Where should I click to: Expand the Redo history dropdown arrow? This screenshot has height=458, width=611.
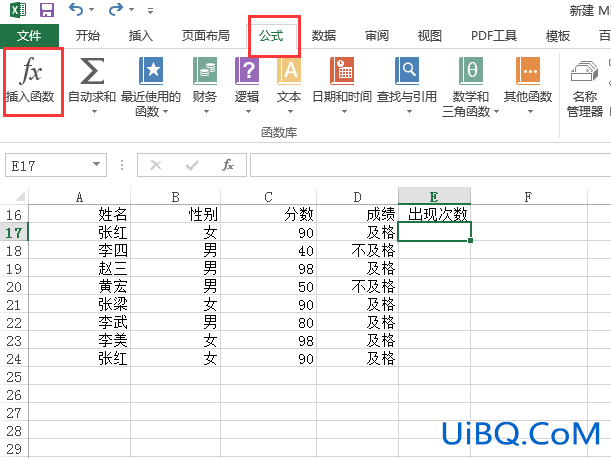(x=132, y=9)
